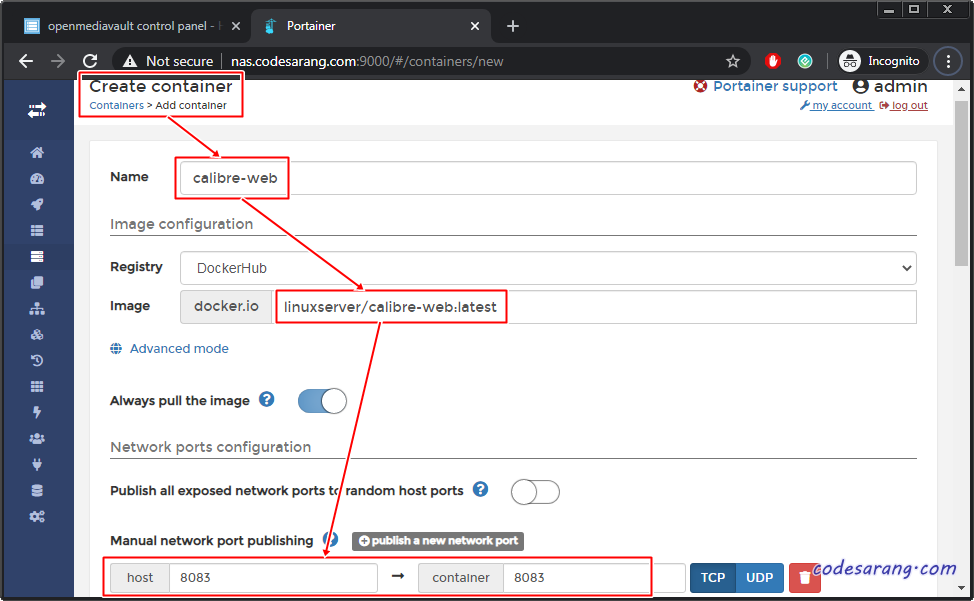Reload the page

point(90,61)
